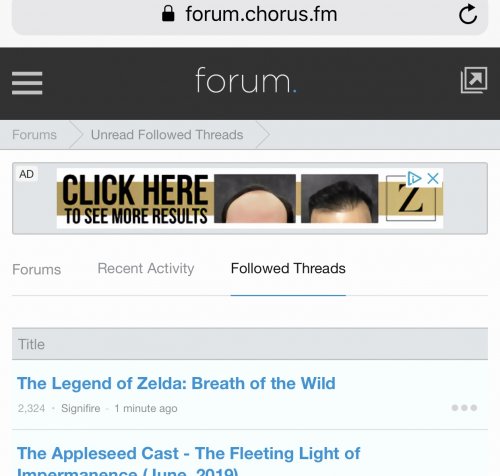500x476 pixels.
Task: Open three-dot options for the Zelda thread
Action: [x=464, y=408]
